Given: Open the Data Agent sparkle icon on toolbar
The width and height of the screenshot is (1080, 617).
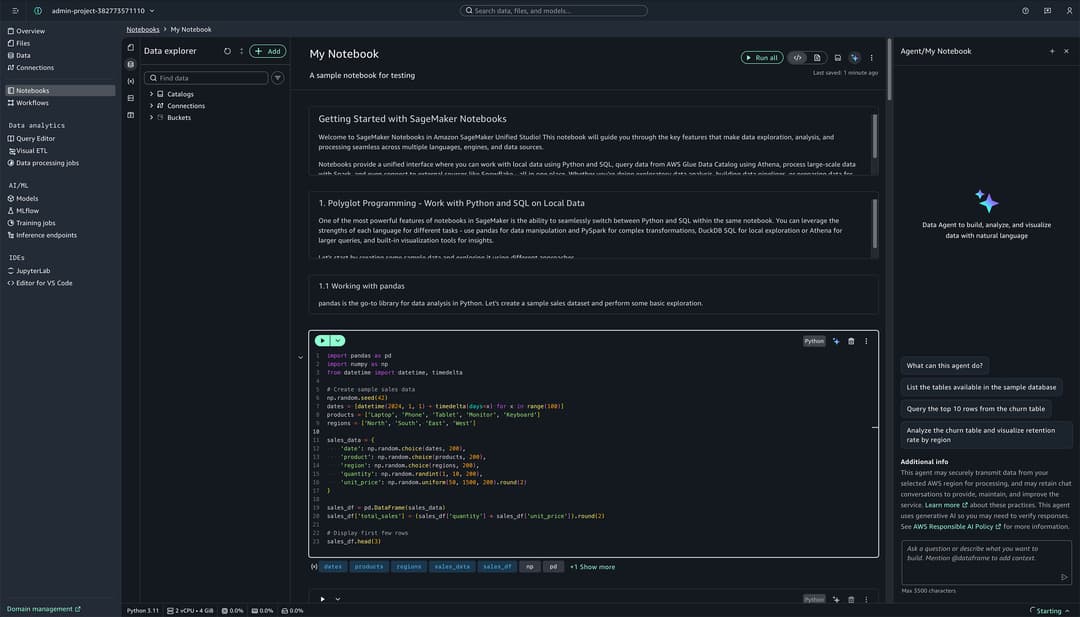Looking at the screenshot, I should (855, 57).
